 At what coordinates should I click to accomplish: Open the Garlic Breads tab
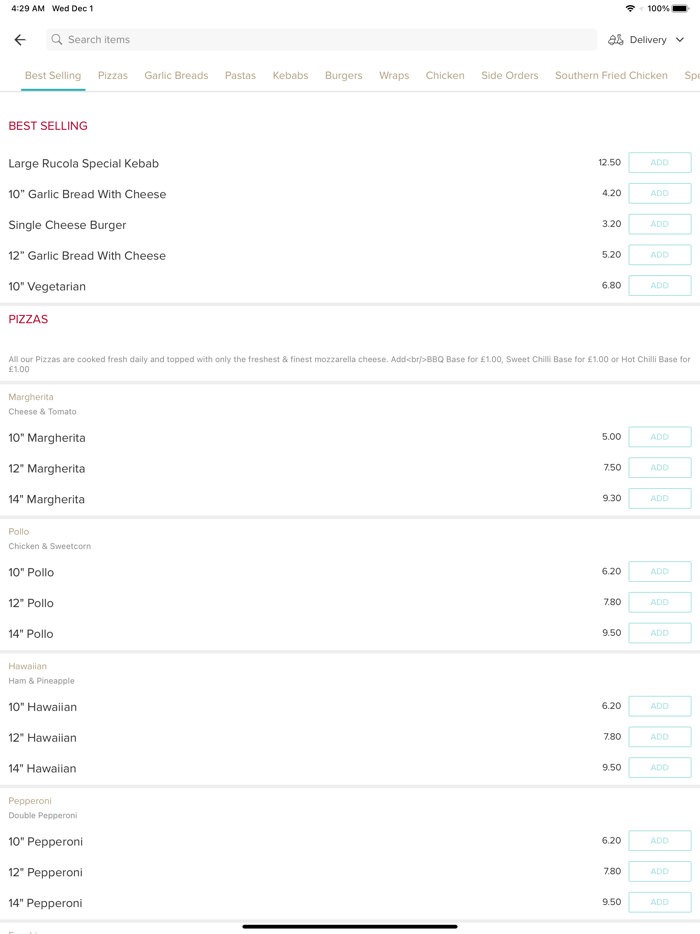176,76
